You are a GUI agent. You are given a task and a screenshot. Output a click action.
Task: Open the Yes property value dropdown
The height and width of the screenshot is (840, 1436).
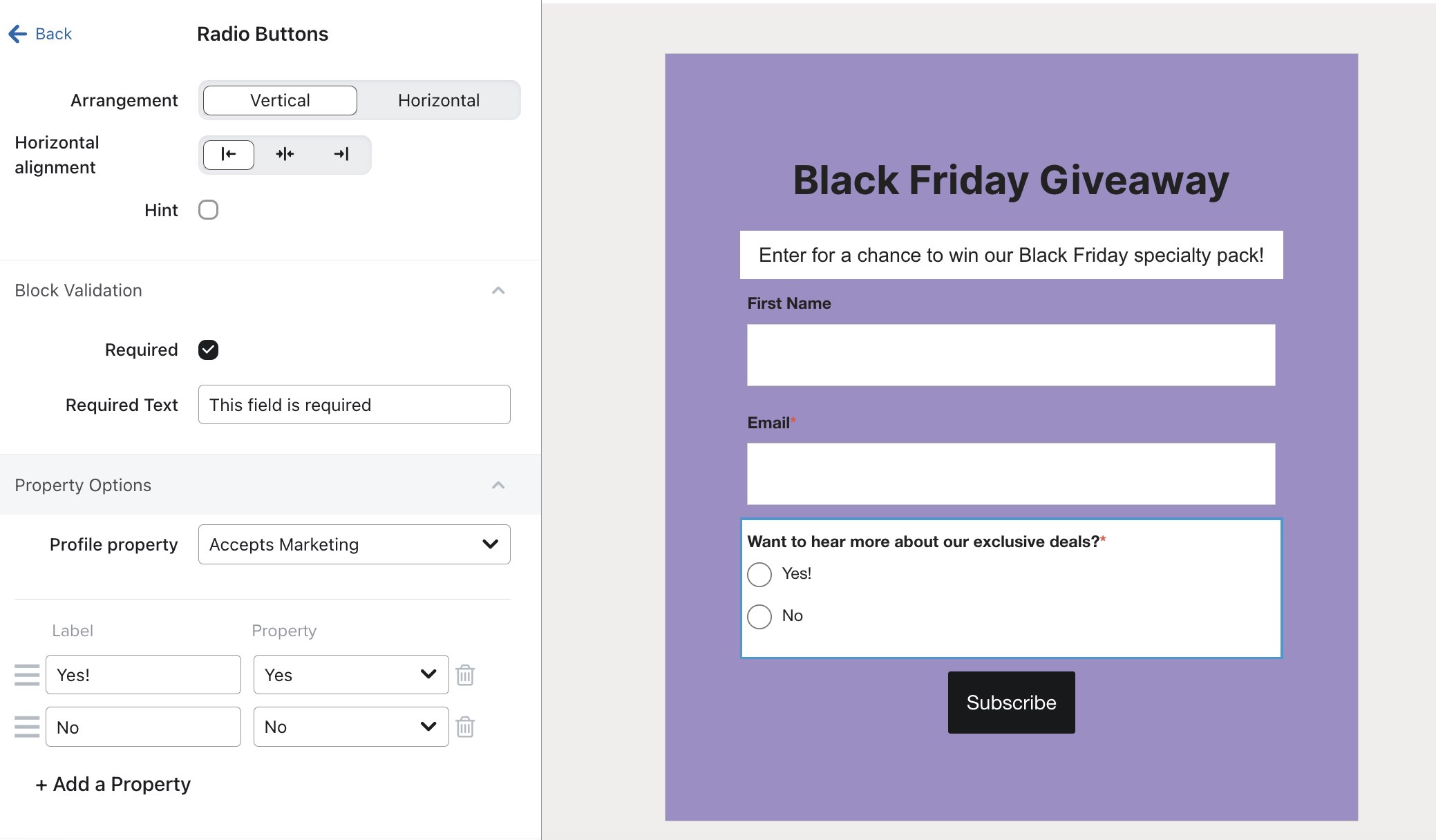click(351, 675)
